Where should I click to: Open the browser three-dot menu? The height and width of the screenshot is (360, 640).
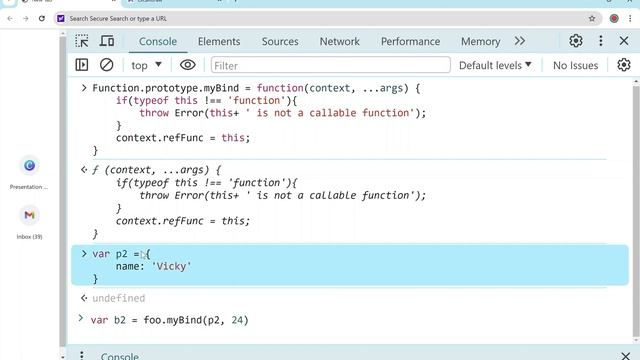(x=630, y=18)
